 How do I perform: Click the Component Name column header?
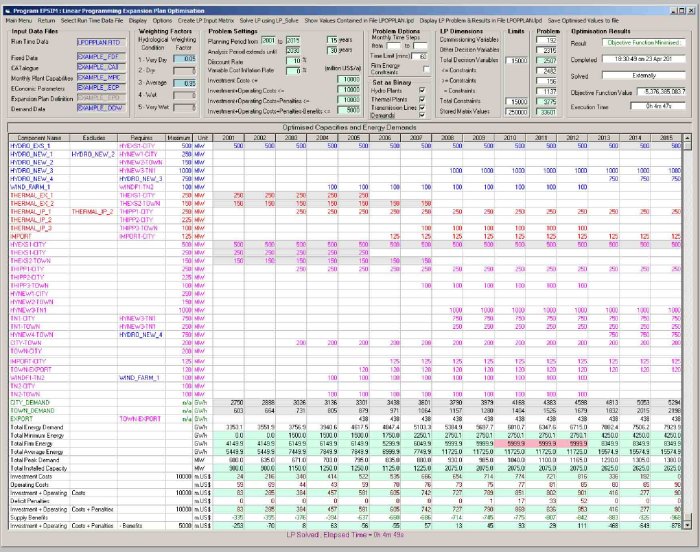coord(35,137)
